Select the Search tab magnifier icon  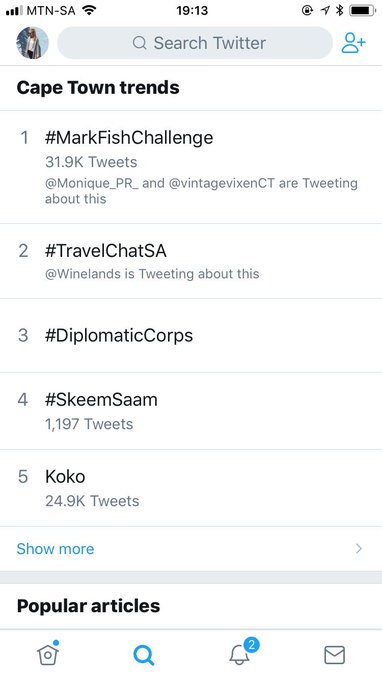[x=144, y=655]
